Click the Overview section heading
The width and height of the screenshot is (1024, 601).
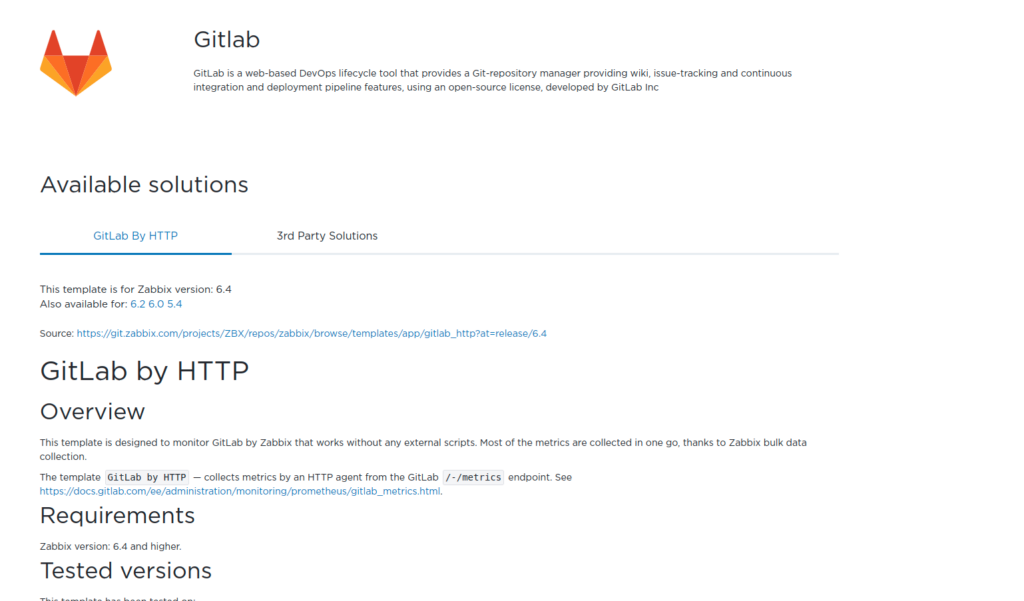pos(92,411)
